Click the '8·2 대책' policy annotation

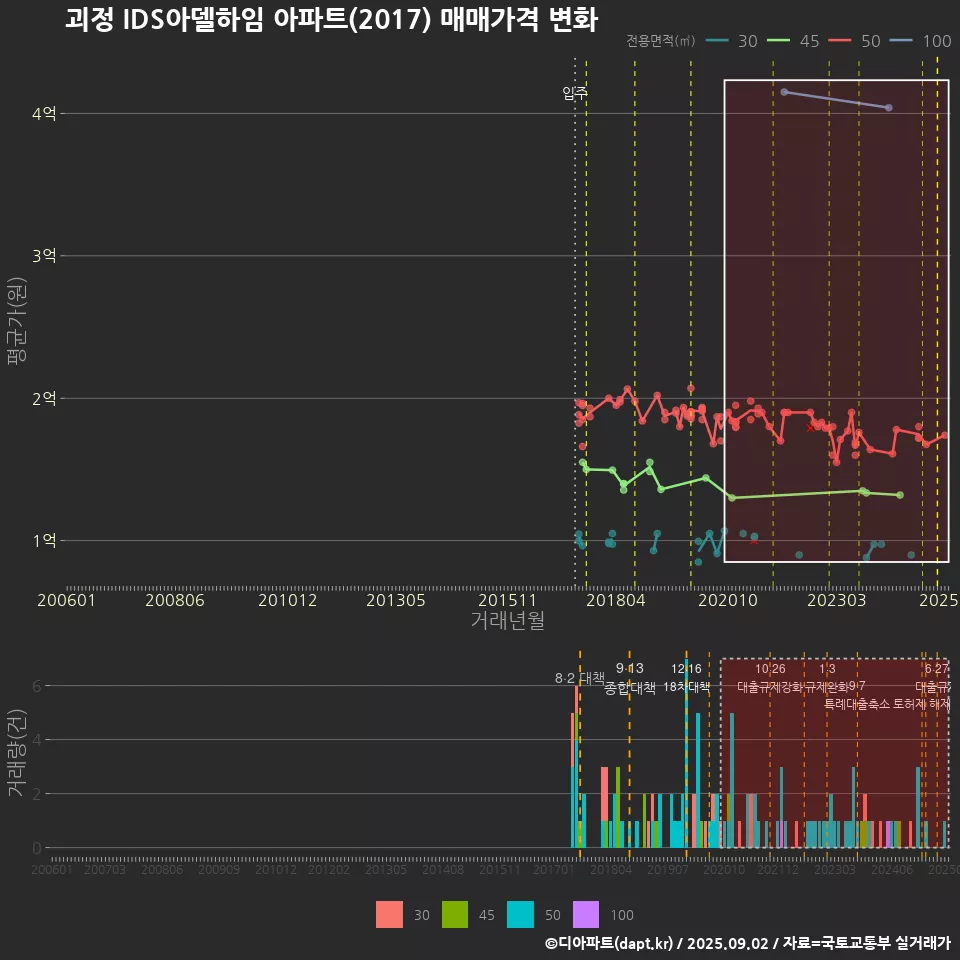(579, 678)
